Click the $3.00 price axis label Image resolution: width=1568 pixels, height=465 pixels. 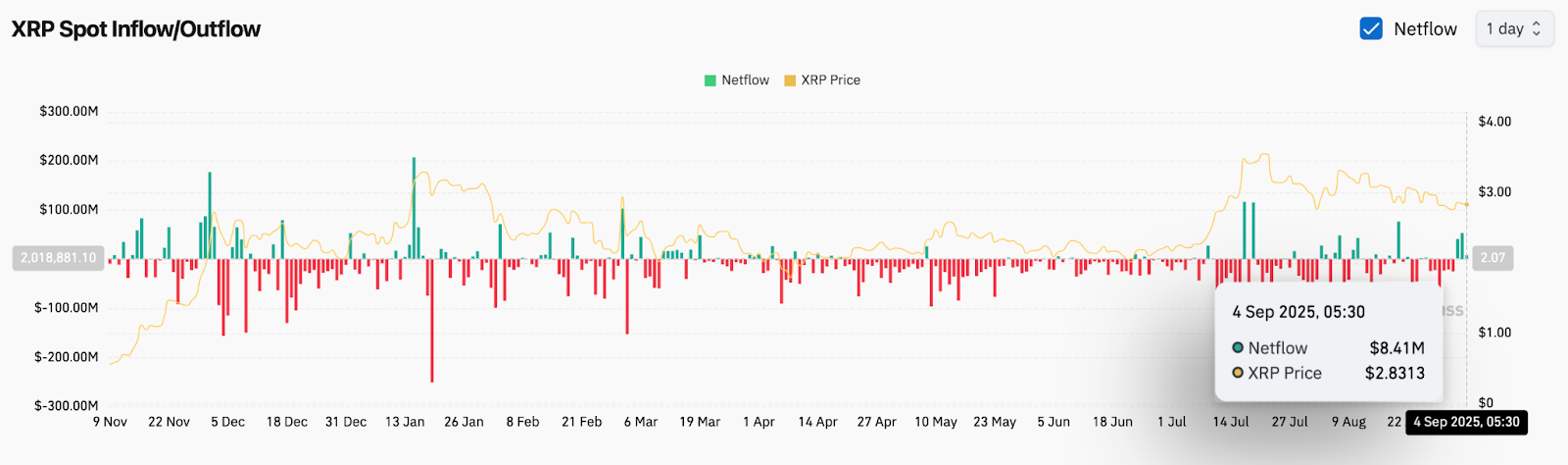point(1494,191)
